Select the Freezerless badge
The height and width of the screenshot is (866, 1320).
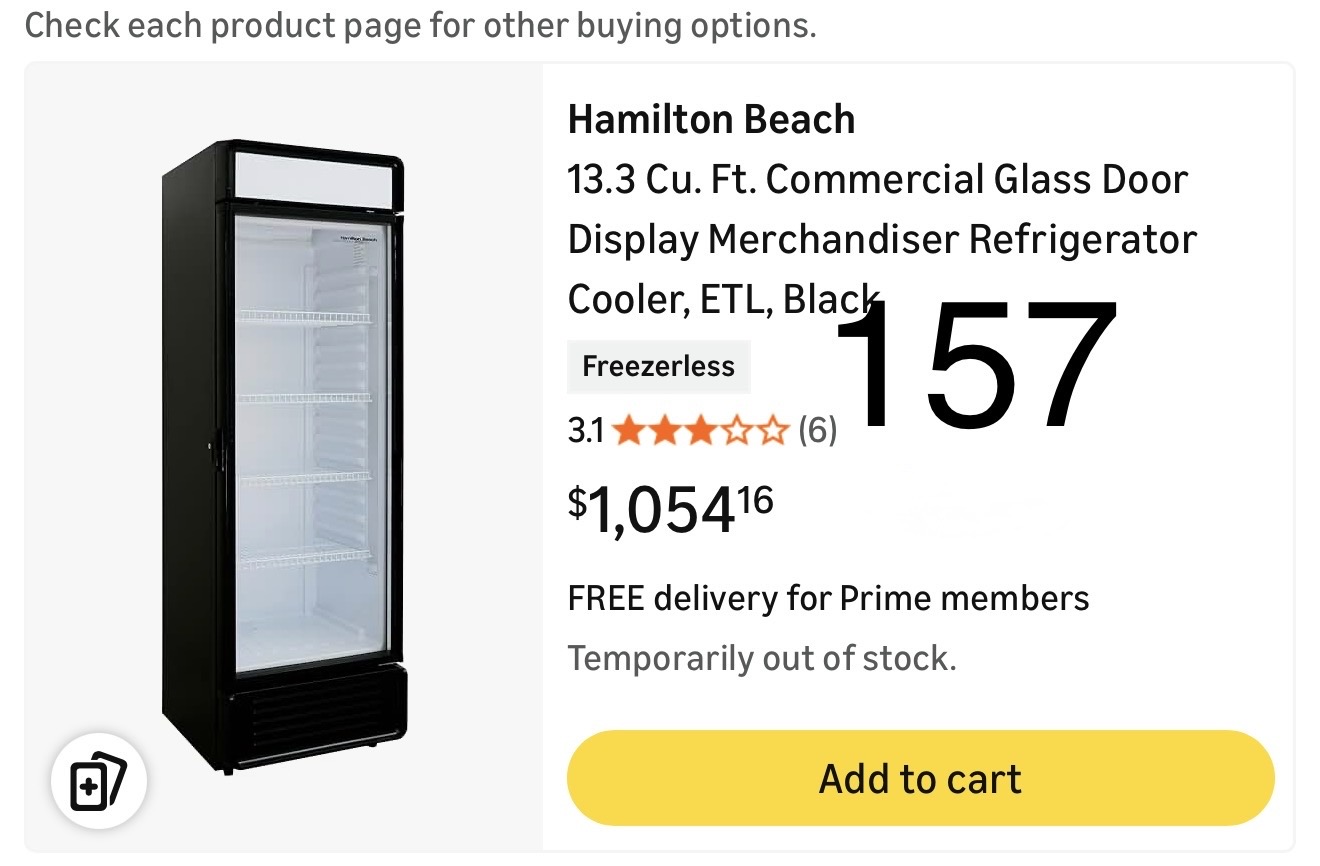(658, 366)
